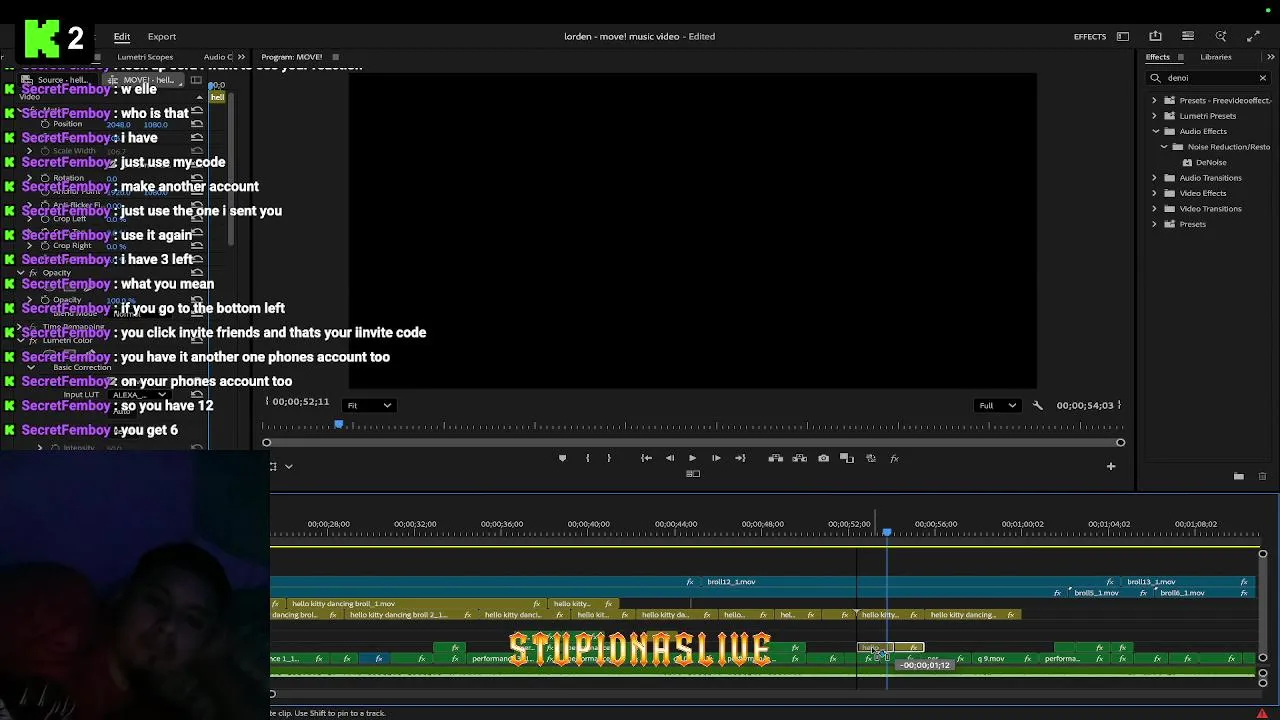Viewport: 1280px width, 720px height.
Task: Export frame with the camera icon
Action: (x=823, y=458)
